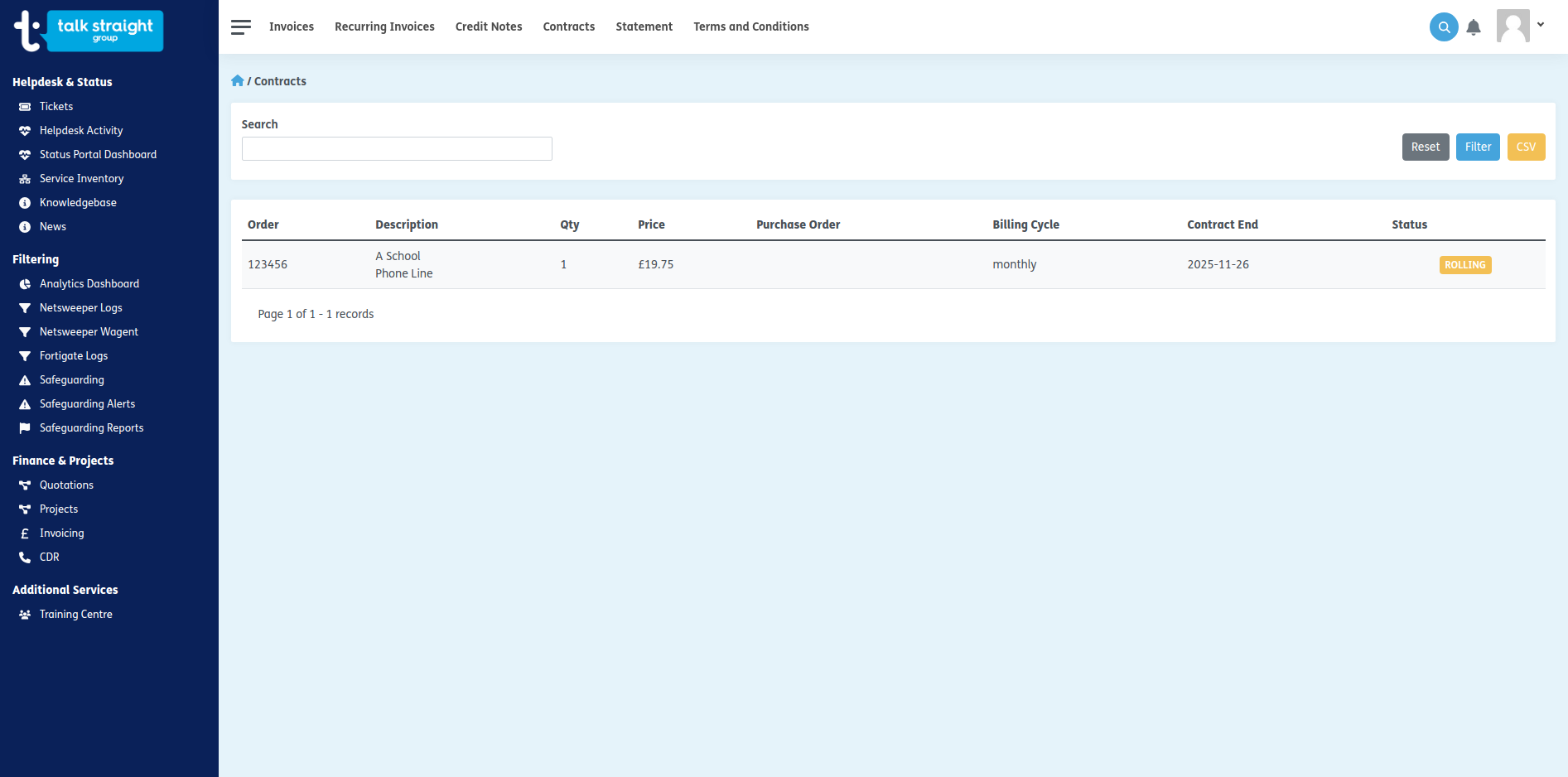The width and height of the screenshot is (1568, 777).
Task: Click the News info icon
Action: (25, 227)
